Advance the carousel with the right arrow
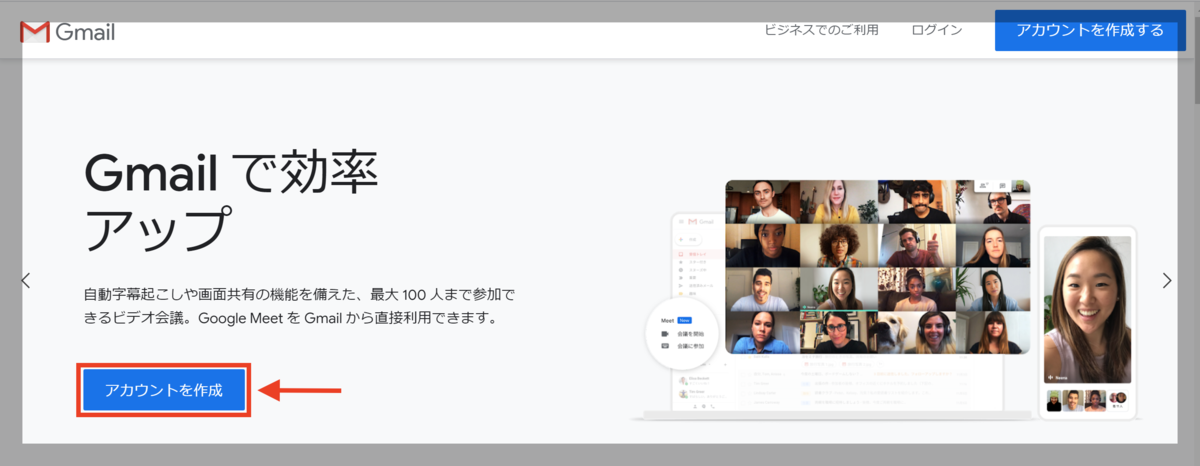Image resolution: width=1200 pixels, height=466 pixels. 1167,281
